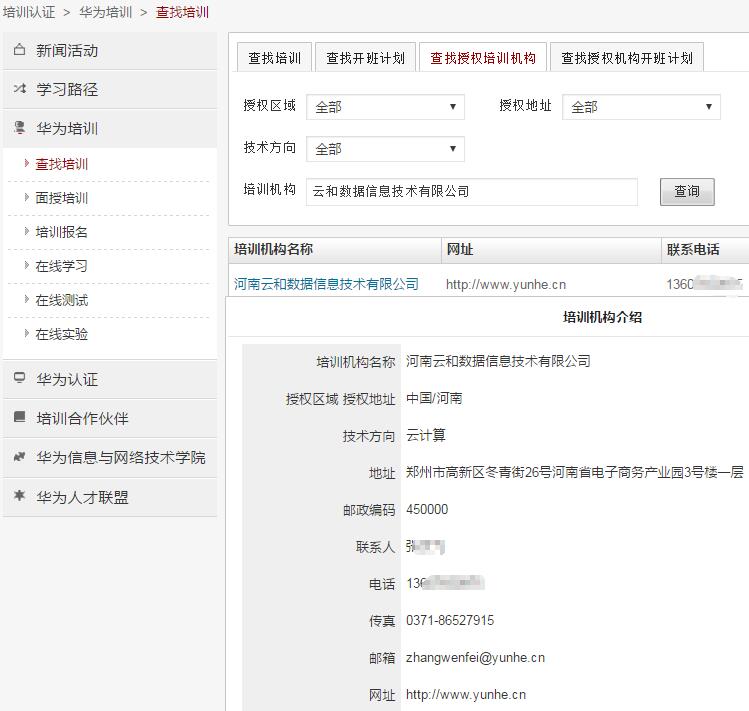The height and width of the screenshot is (711, 749).
Task: Click the company name in the detail panel
Action: pos(498,361)
